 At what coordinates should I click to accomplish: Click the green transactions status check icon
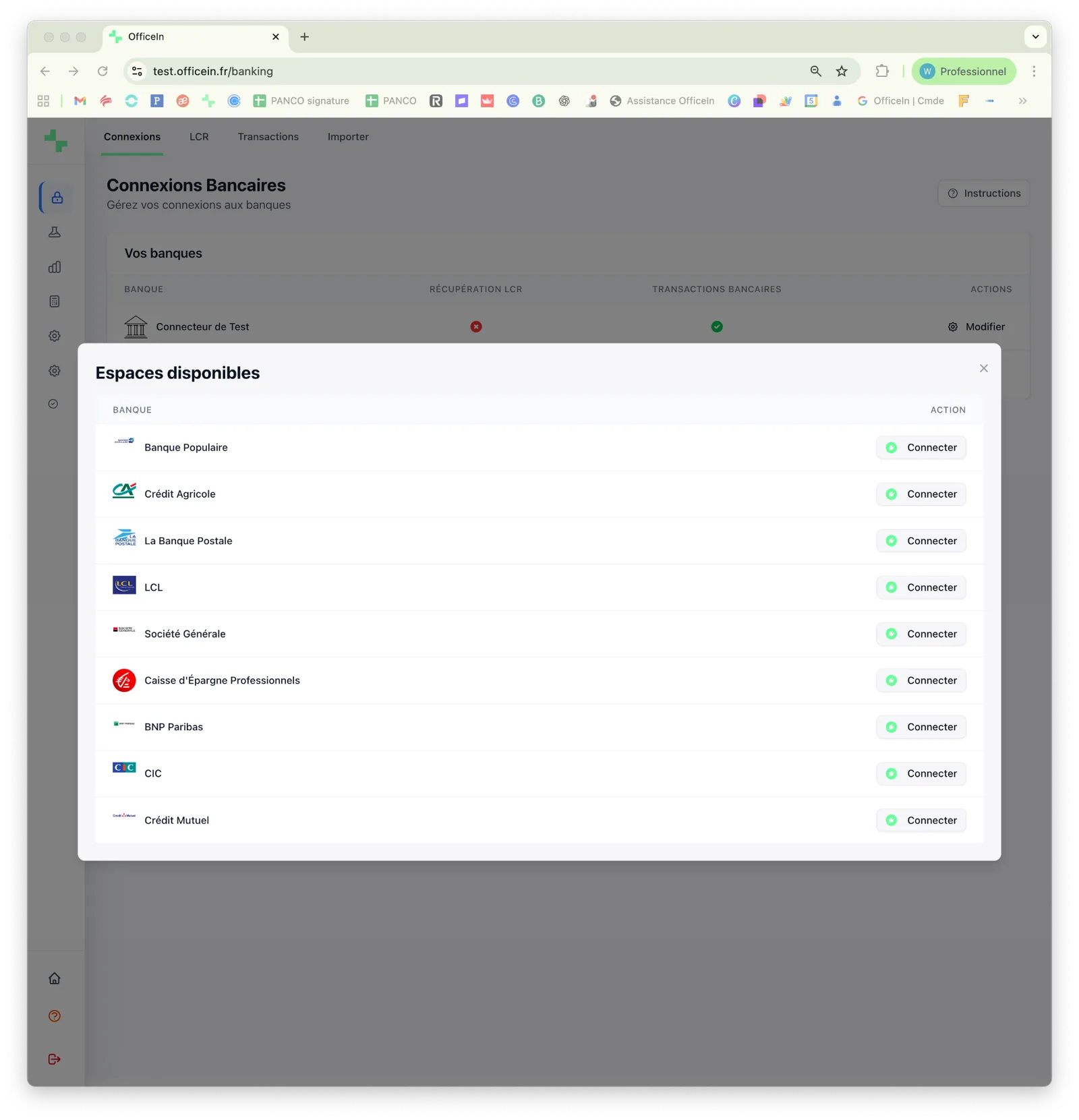(717, 326)
